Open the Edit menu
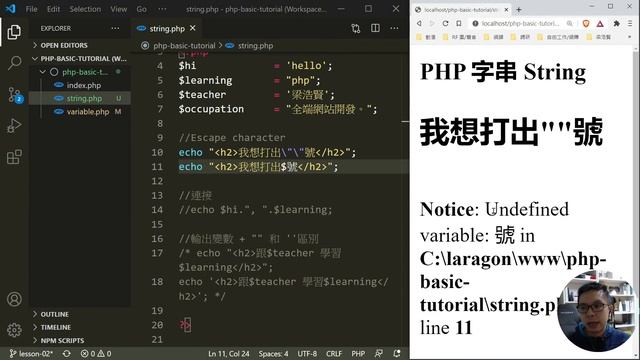640x360 pixels. tap(53, 9)
